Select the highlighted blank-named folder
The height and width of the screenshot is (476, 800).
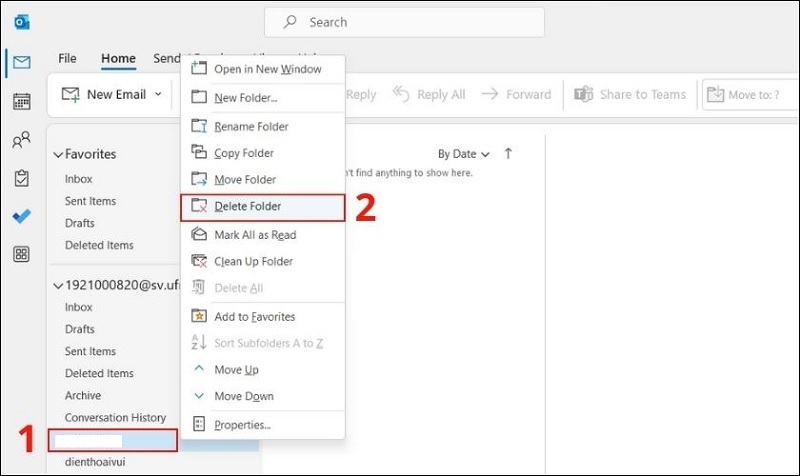tap(113, 440)
